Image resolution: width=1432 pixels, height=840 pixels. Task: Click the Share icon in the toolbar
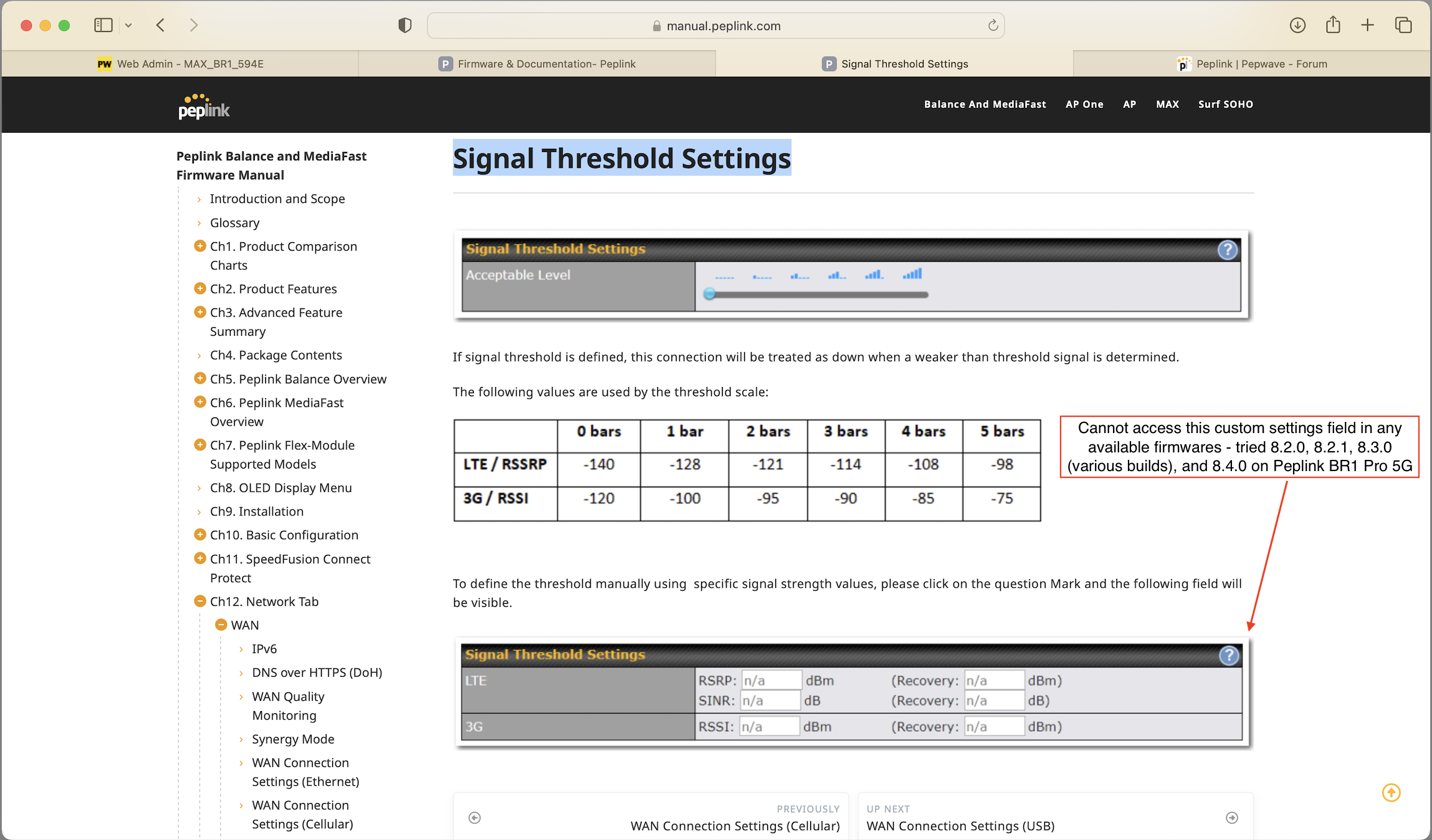[x=1333, y=25]
